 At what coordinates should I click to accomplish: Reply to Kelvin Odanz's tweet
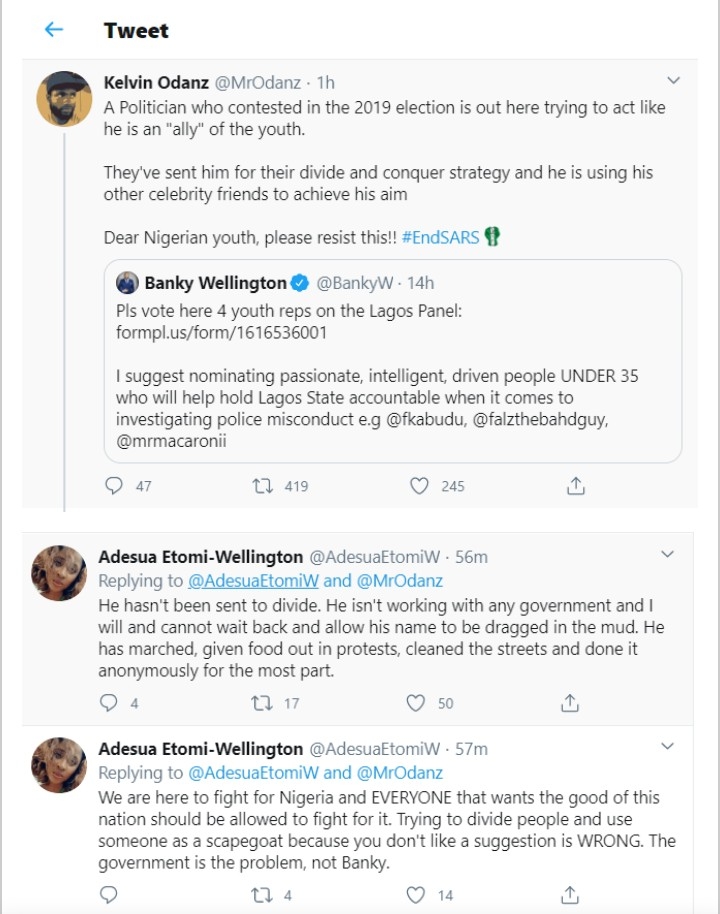pyautogui.click(x=114, y=486)
